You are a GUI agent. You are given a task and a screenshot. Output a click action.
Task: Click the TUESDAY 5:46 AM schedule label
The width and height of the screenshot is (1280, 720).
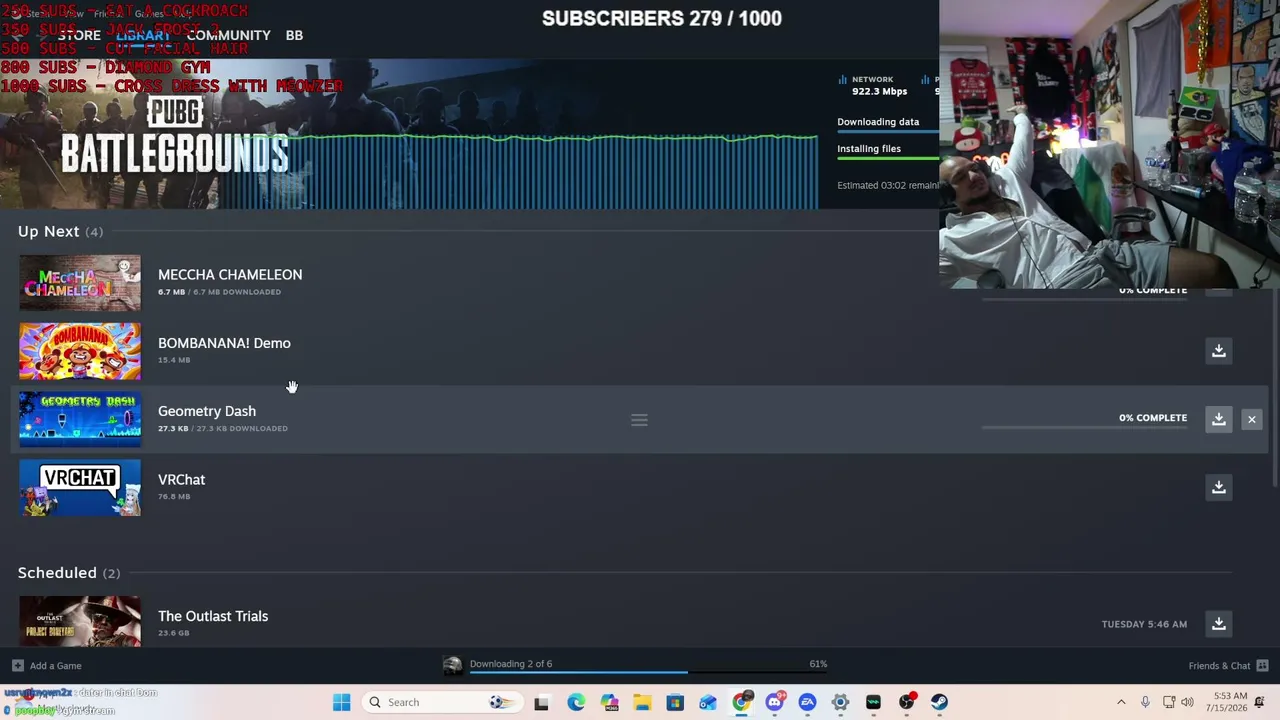[x=1144, y=624]
